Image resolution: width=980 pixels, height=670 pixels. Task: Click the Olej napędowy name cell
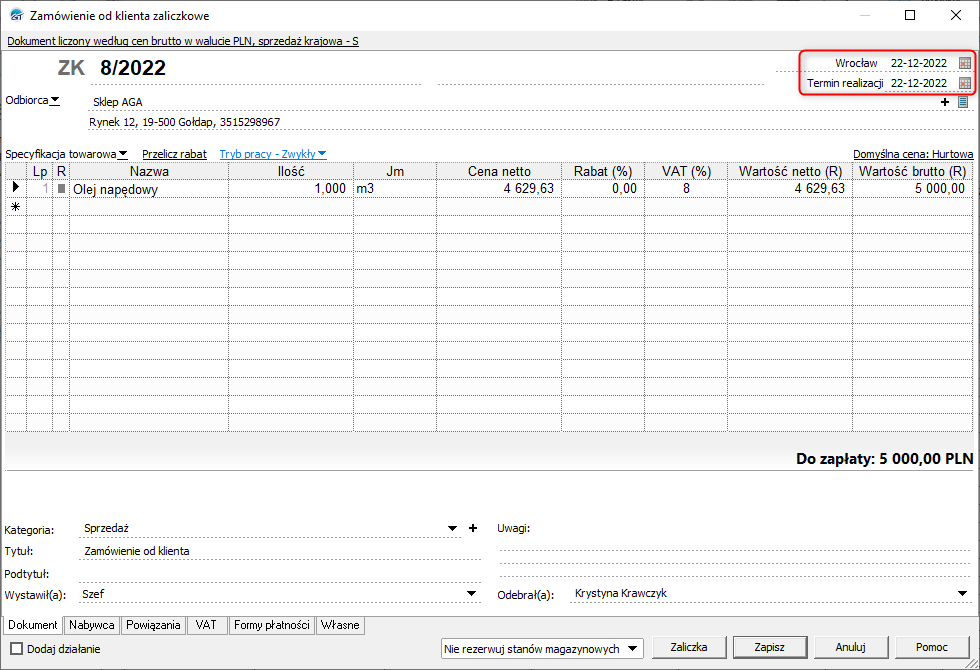149,189
